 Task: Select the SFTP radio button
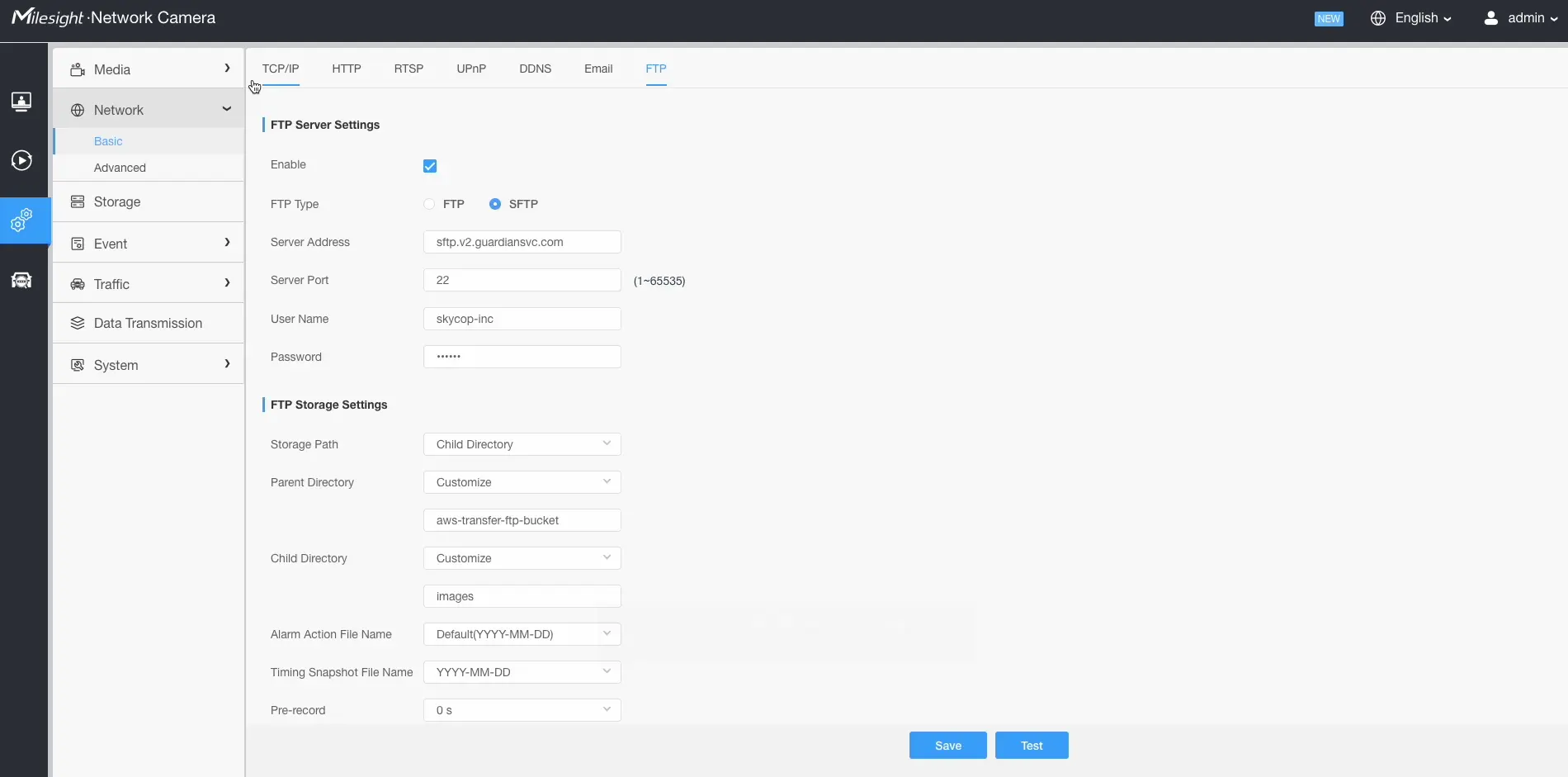click(494, 203)
